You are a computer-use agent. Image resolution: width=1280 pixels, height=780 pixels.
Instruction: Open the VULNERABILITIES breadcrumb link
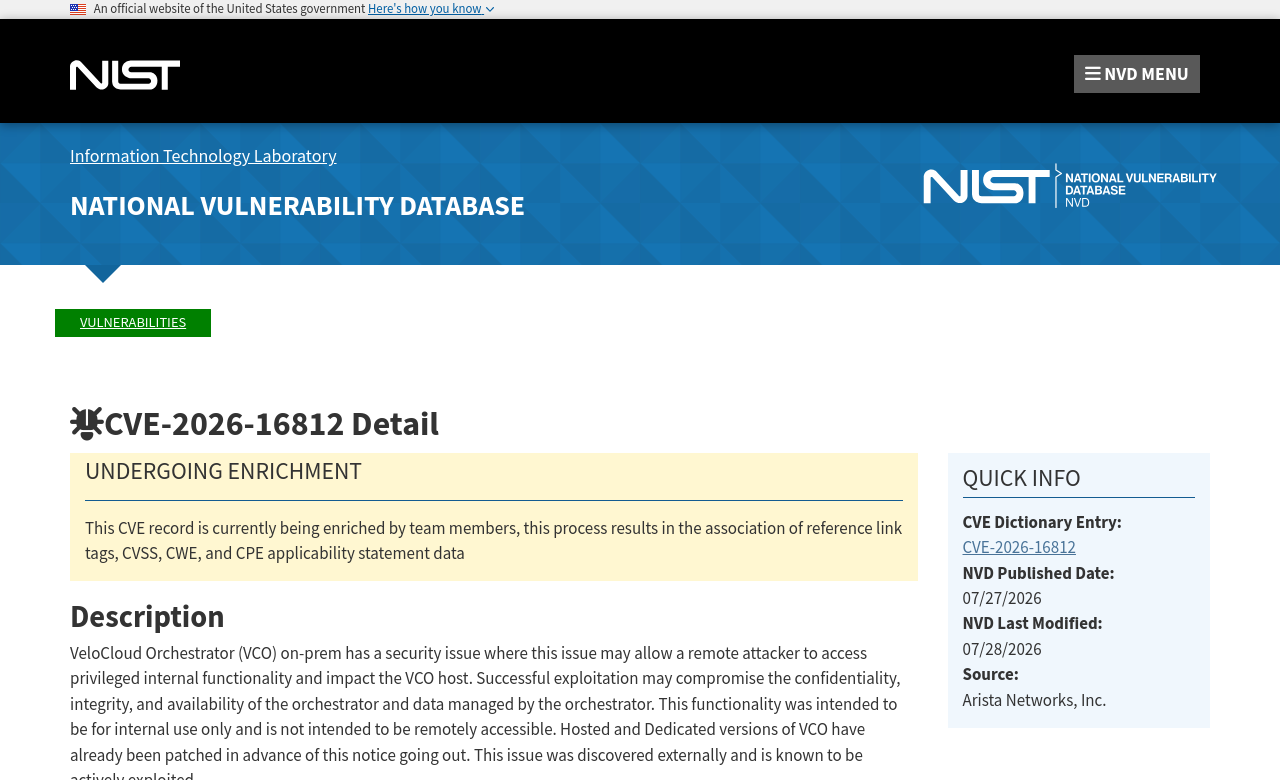point(133,323)
